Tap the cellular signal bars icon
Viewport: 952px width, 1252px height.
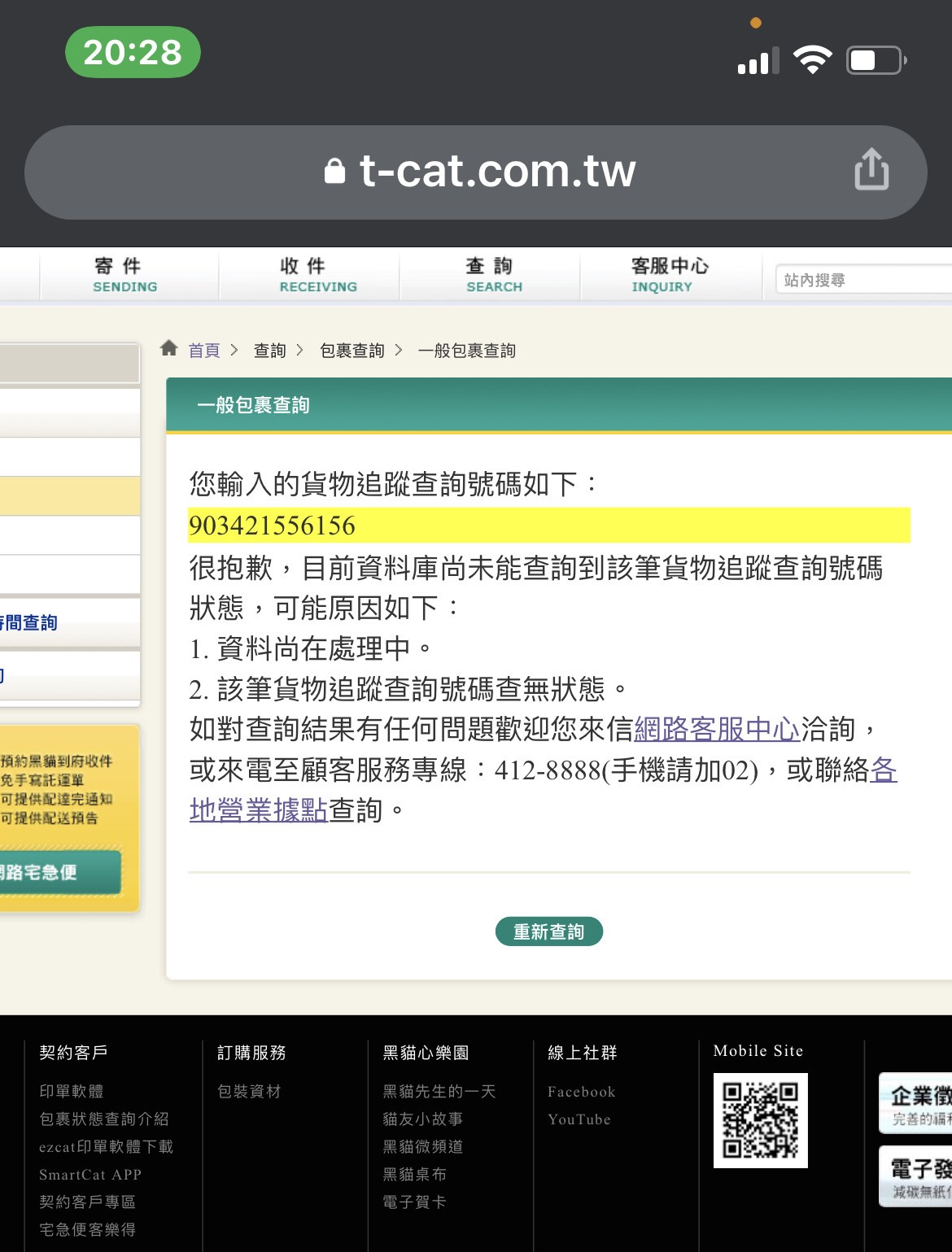pos(758,61)
